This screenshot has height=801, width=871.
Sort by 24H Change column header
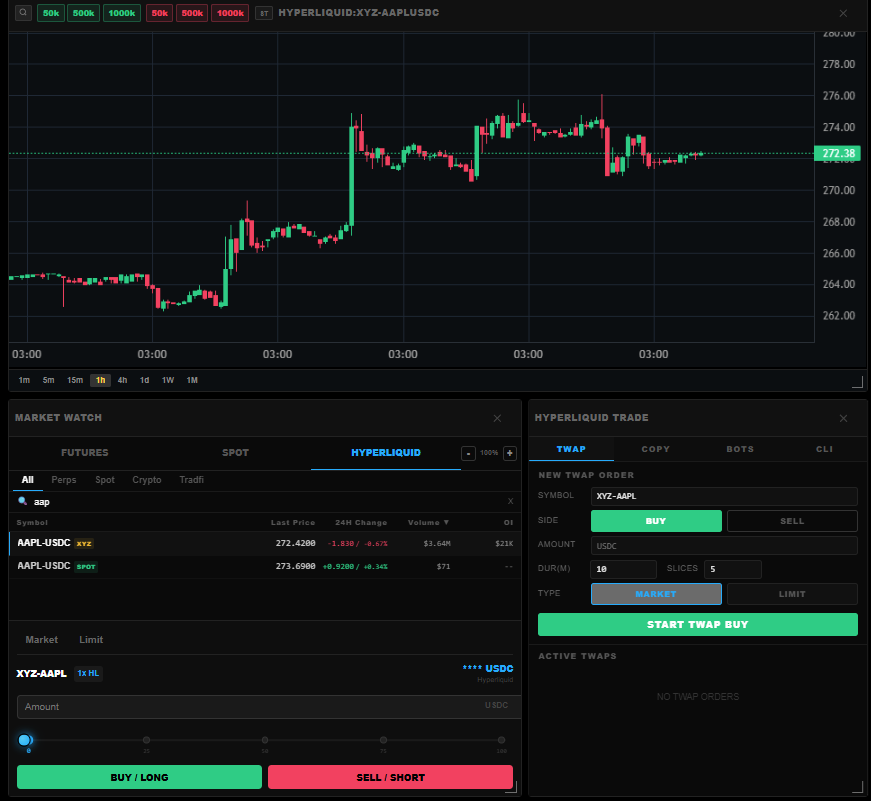(361, 523)
